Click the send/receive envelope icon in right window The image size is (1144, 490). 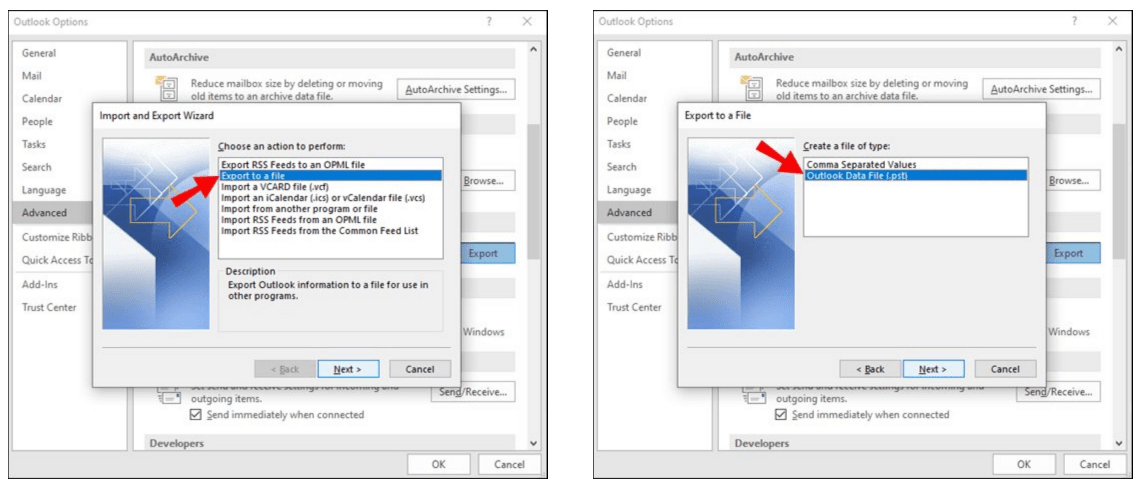click(x=752, y=396)
